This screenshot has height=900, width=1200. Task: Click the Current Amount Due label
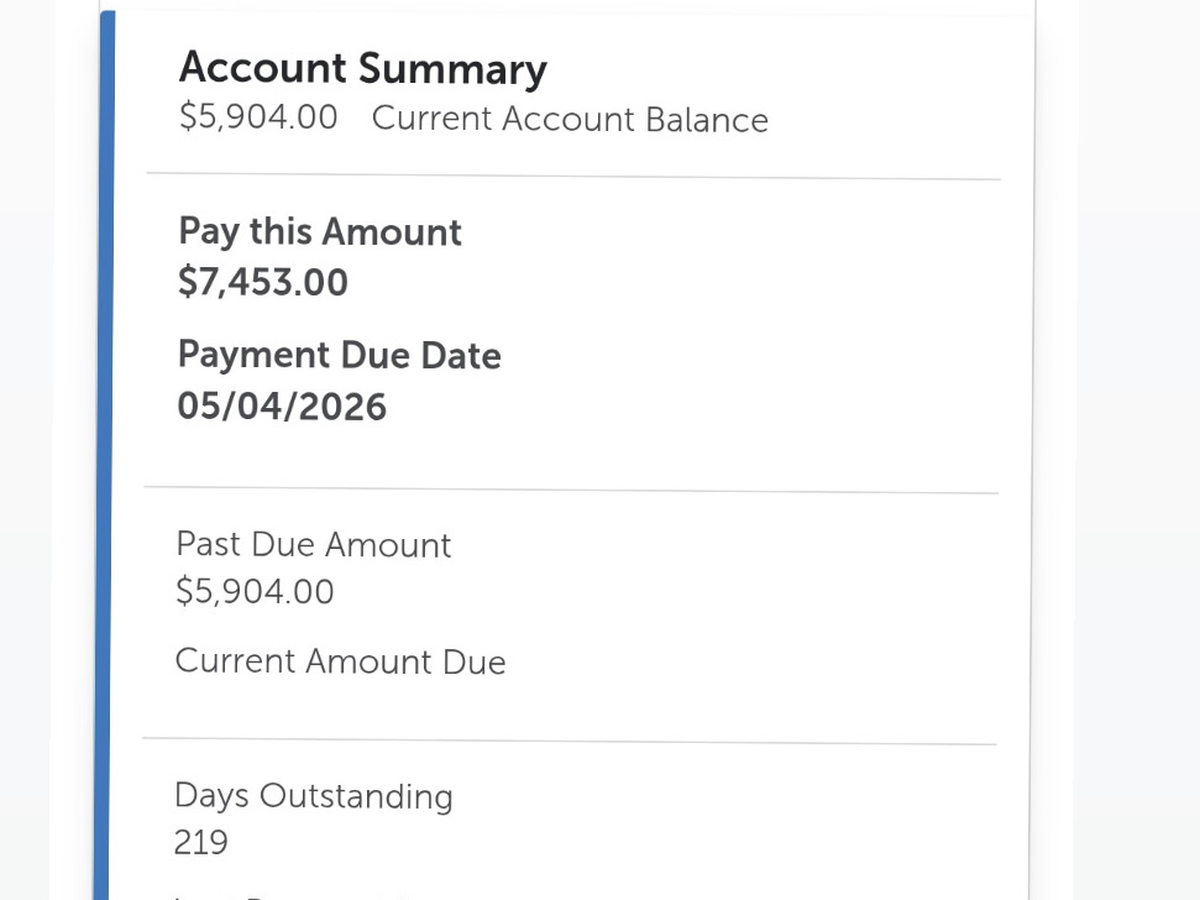tap(340, 662)
